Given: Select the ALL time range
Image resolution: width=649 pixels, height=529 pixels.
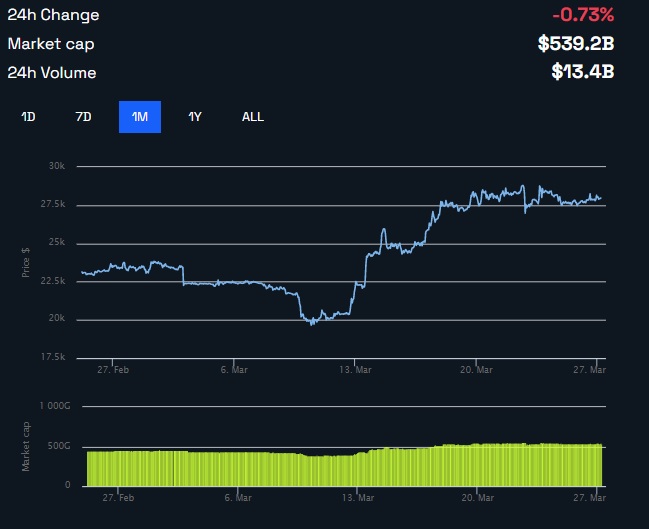Looking at the screenshot, I should coord(253,117).
